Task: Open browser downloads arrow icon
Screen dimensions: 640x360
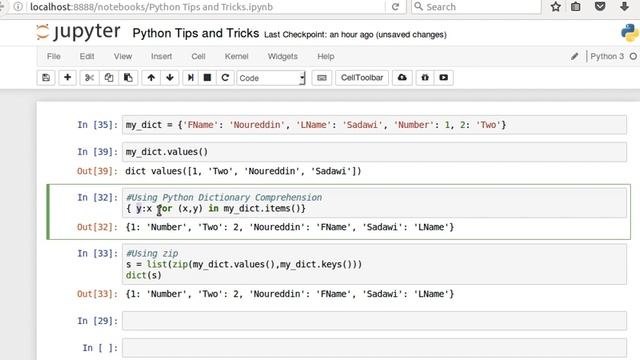Action: click(624, 7)
